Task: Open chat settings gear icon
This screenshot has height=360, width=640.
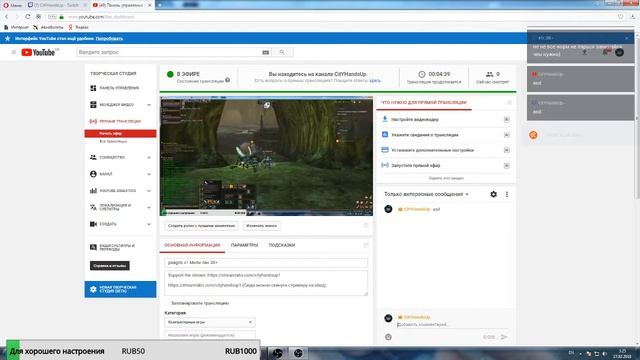Action: (493, 194)
